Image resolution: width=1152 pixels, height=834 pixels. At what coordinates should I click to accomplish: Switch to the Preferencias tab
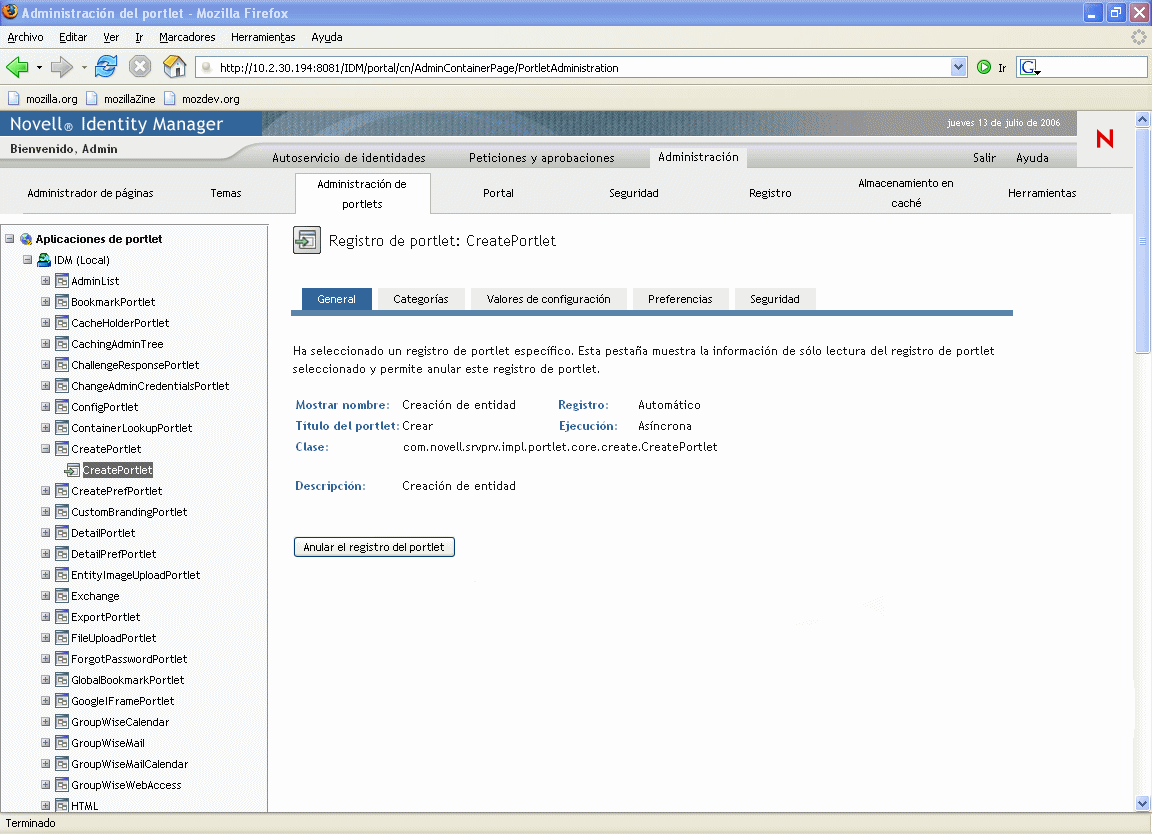(x=680, y=299)
